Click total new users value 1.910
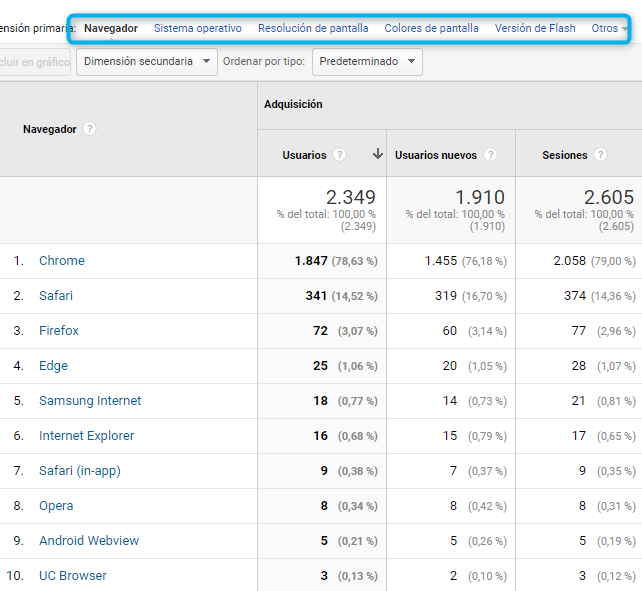The height and width of the screenshot is (591, 642). coord(480,197)
